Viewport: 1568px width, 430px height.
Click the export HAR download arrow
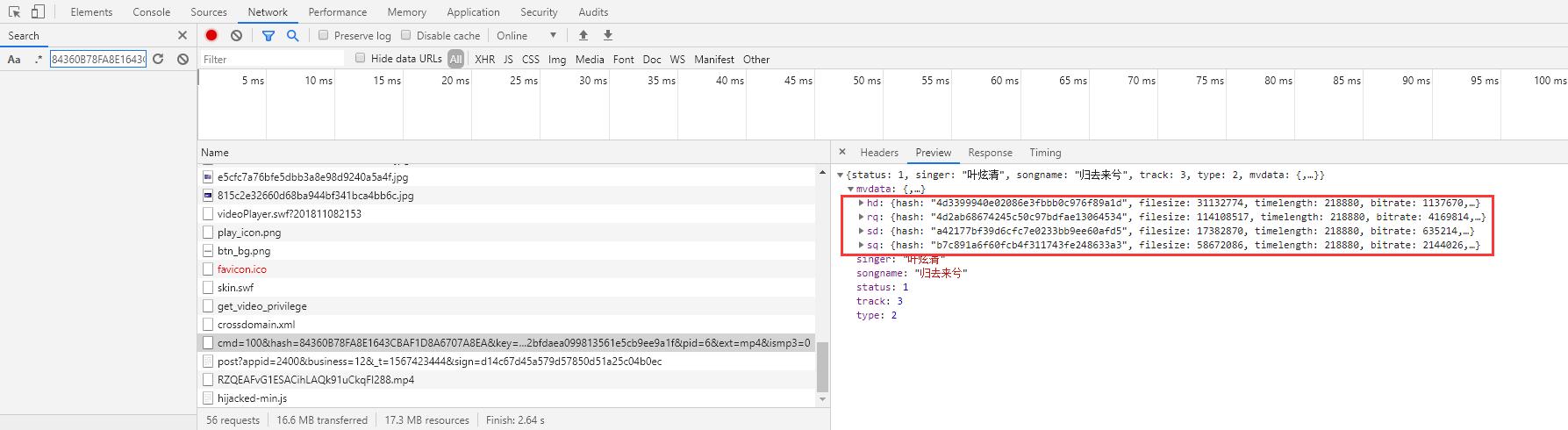coord(607,35)
